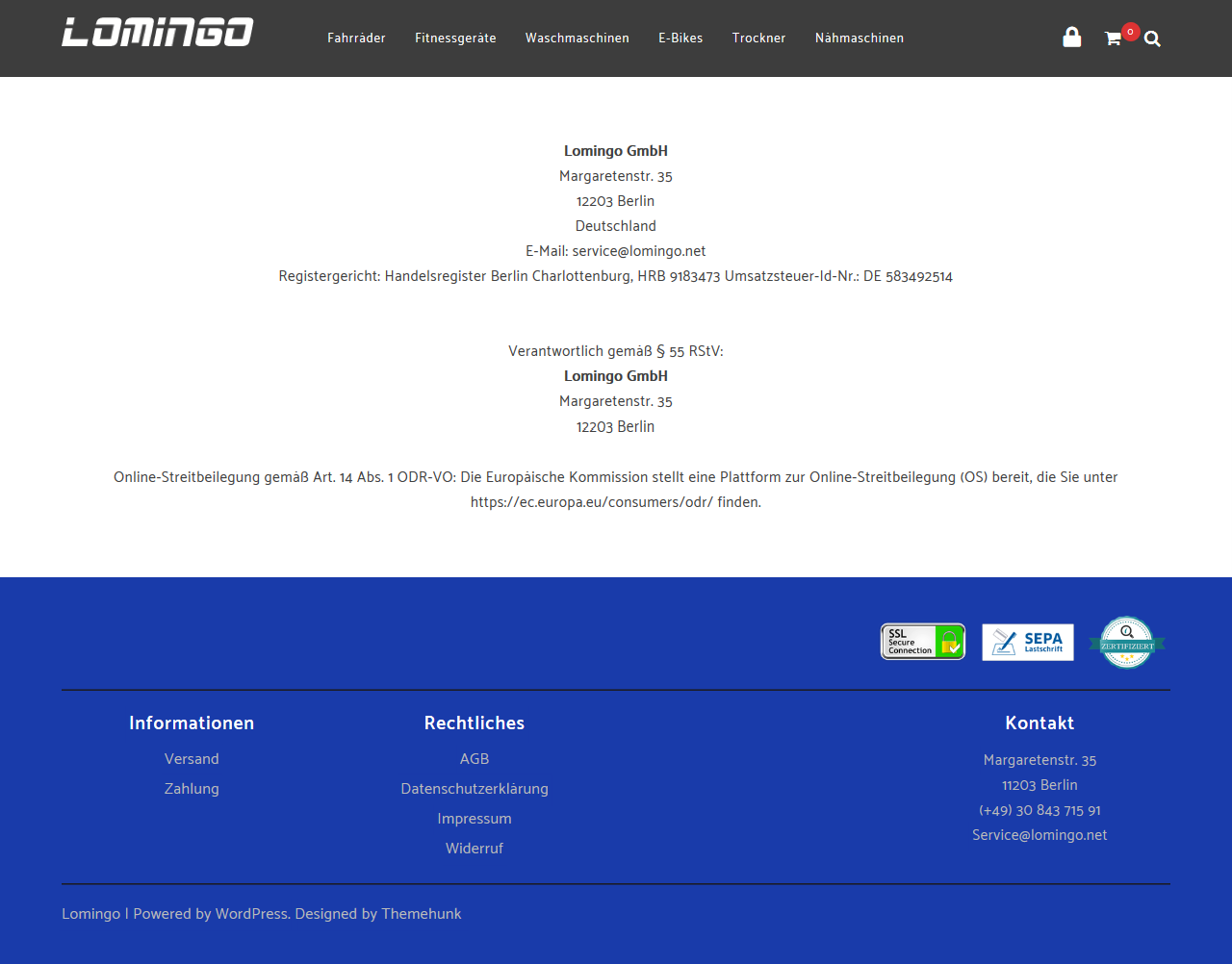Open the Versand footer link
The image size is (1232, 964).
[192, 759]
